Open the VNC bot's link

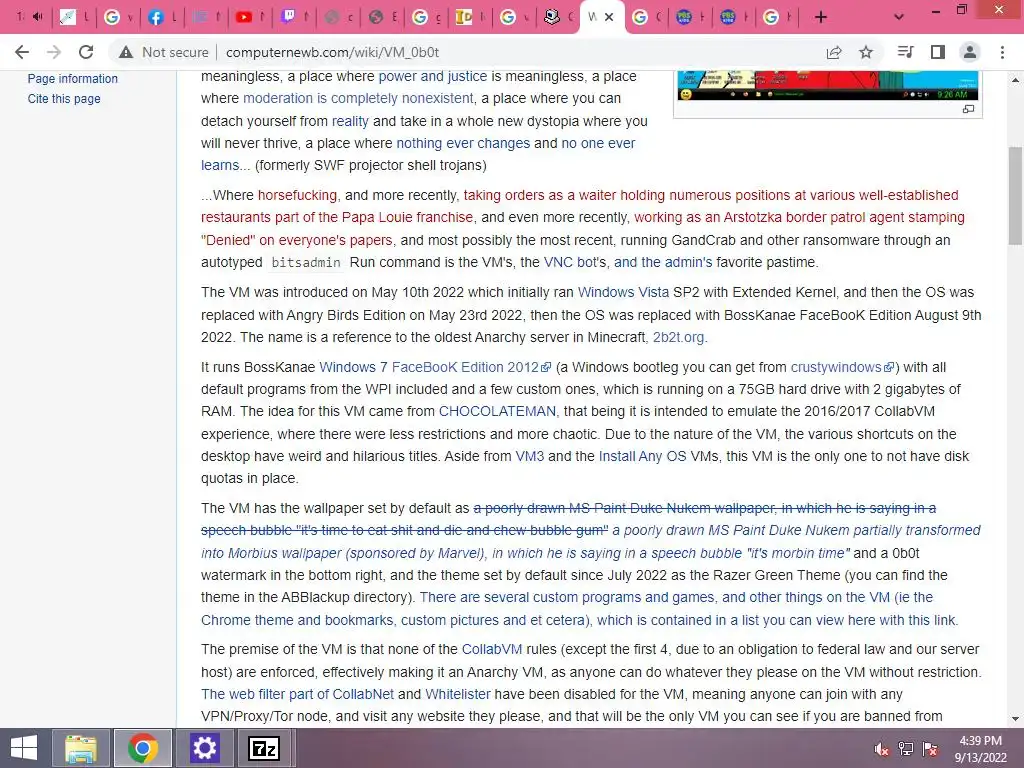[575, 263]
